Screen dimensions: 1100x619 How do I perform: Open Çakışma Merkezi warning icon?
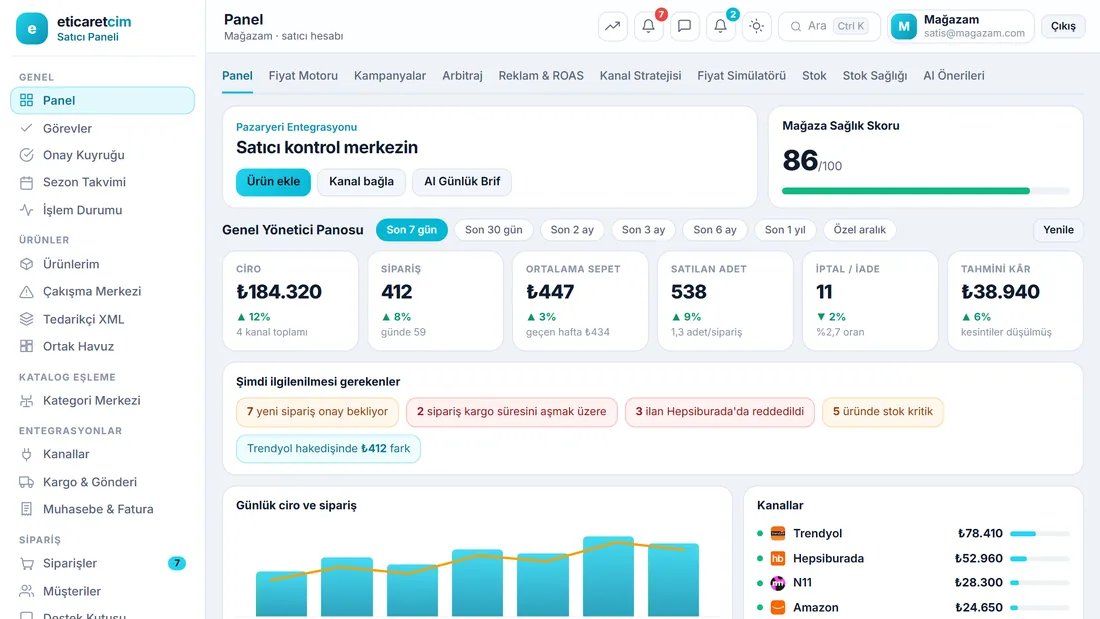coord(27,291)
